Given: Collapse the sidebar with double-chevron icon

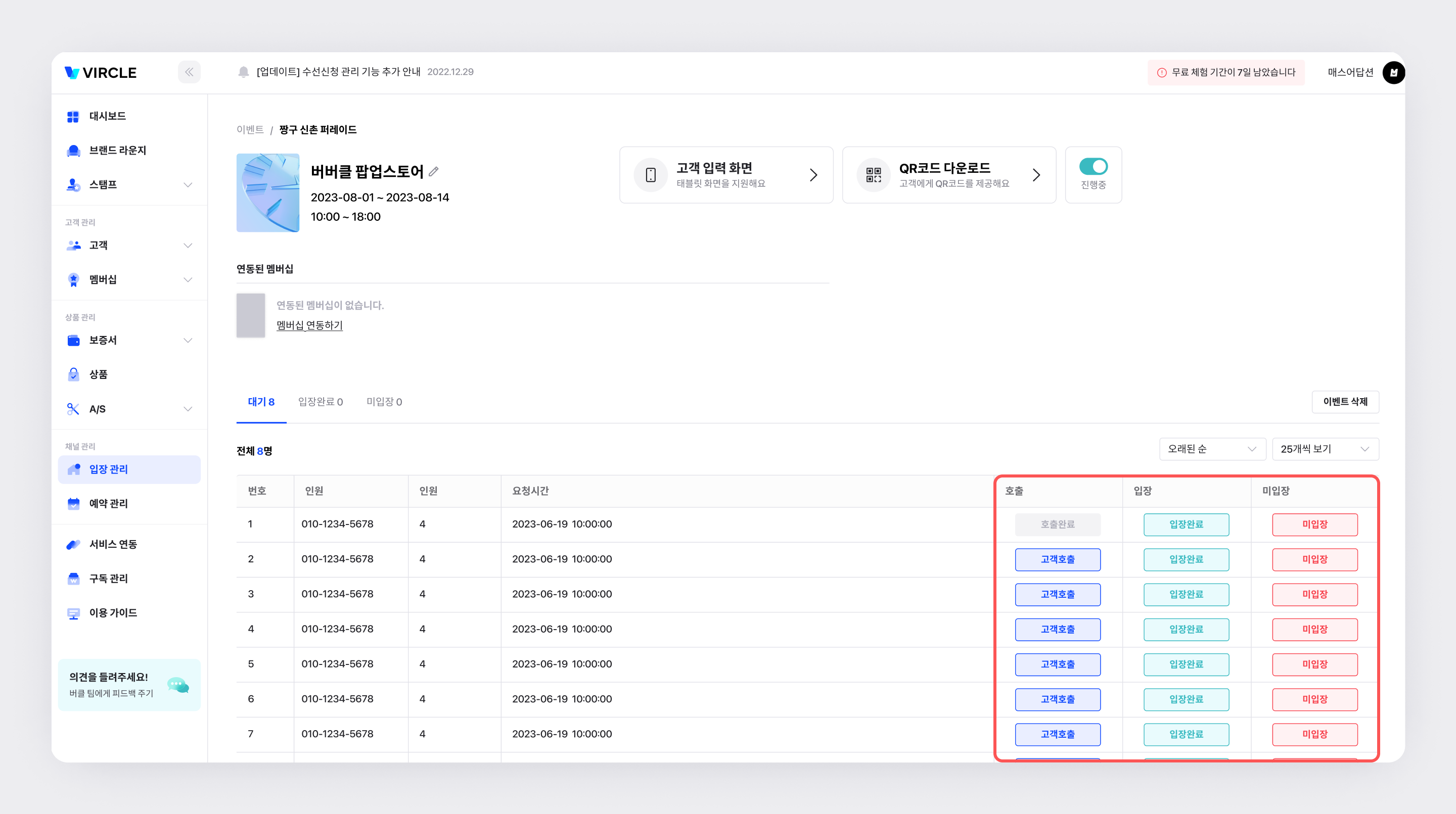Looking at the screenshot, I should click(x=189, y=72).
